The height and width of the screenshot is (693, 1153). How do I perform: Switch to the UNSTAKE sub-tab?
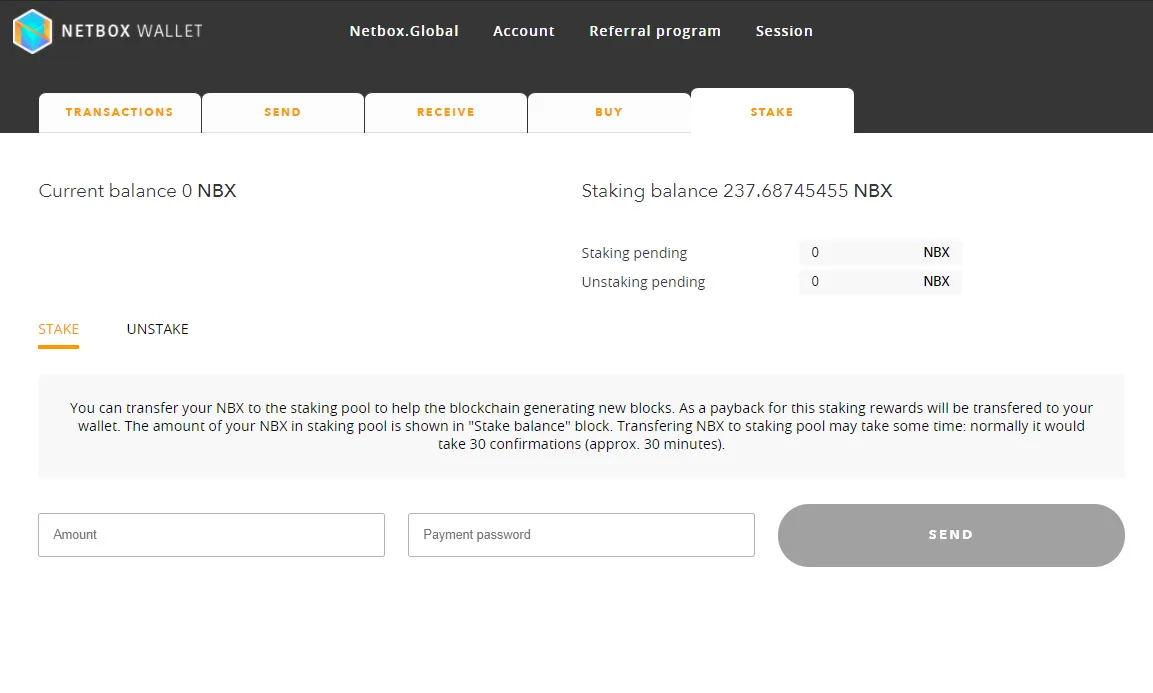tap(157, 330)
